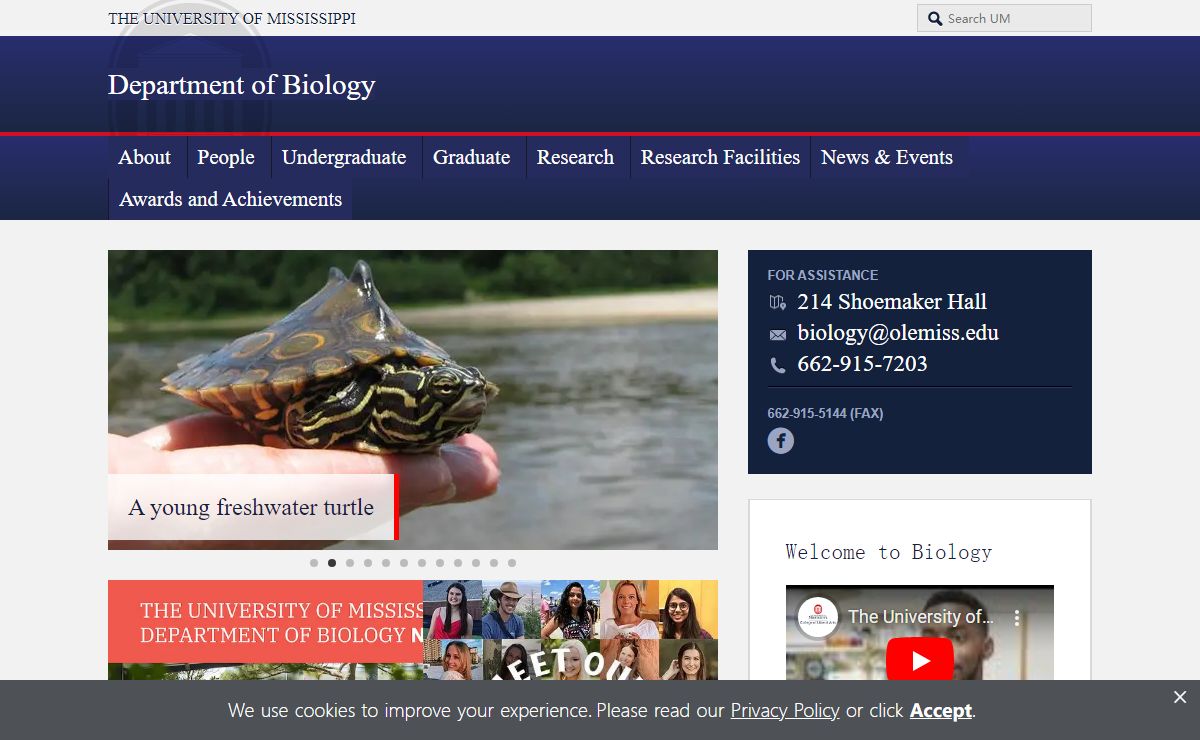1200x740 pixels.
Task: Open the YouTube video options menu dots
Action: (1017, 618)
